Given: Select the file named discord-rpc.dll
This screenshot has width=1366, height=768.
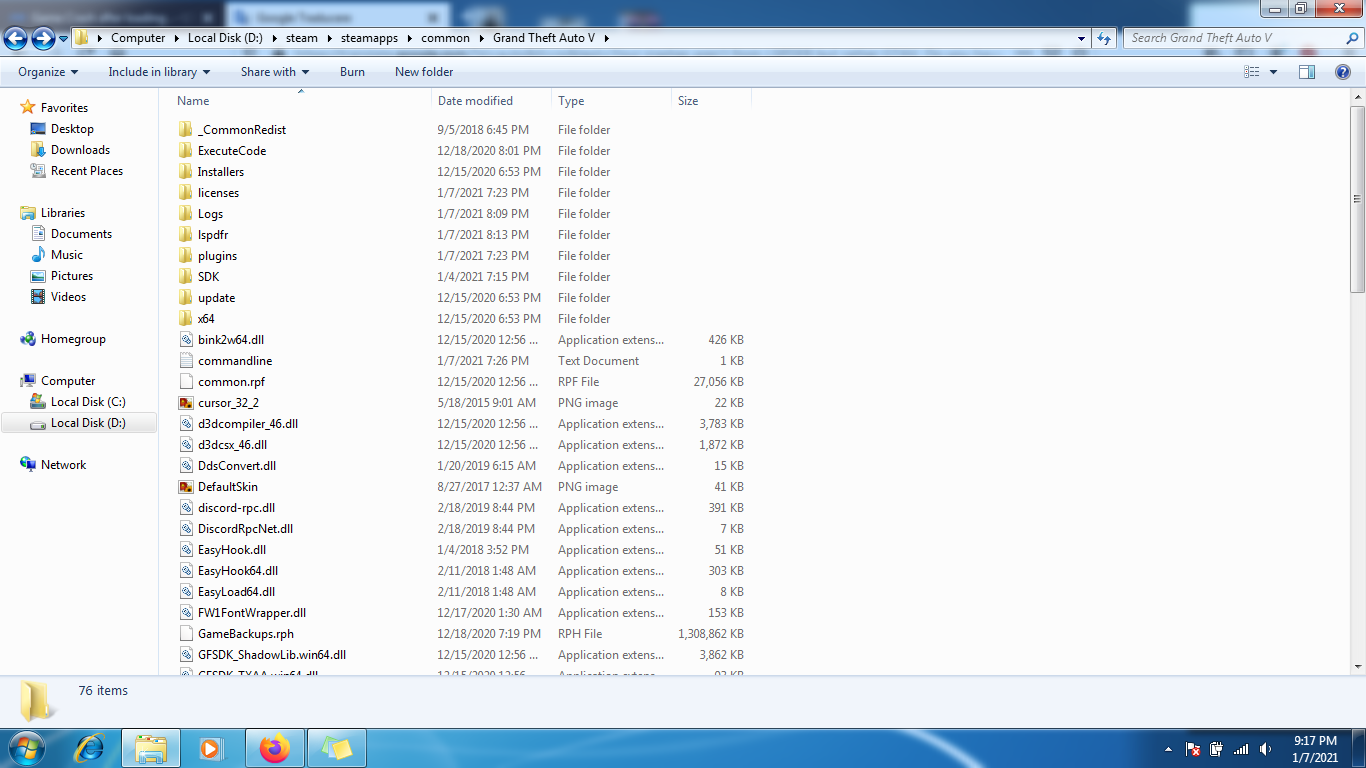Looking at the screenshot, I should pyautogui.click(x=236, y=508).
